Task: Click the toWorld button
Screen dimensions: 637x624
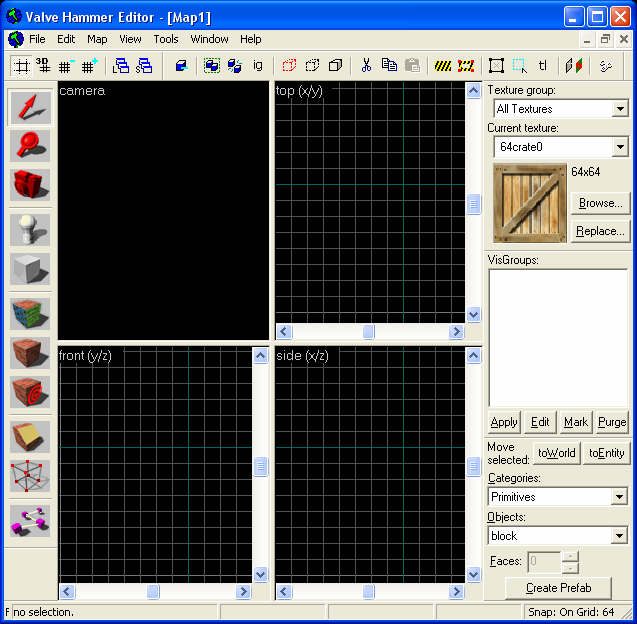Action: [557, 453]
